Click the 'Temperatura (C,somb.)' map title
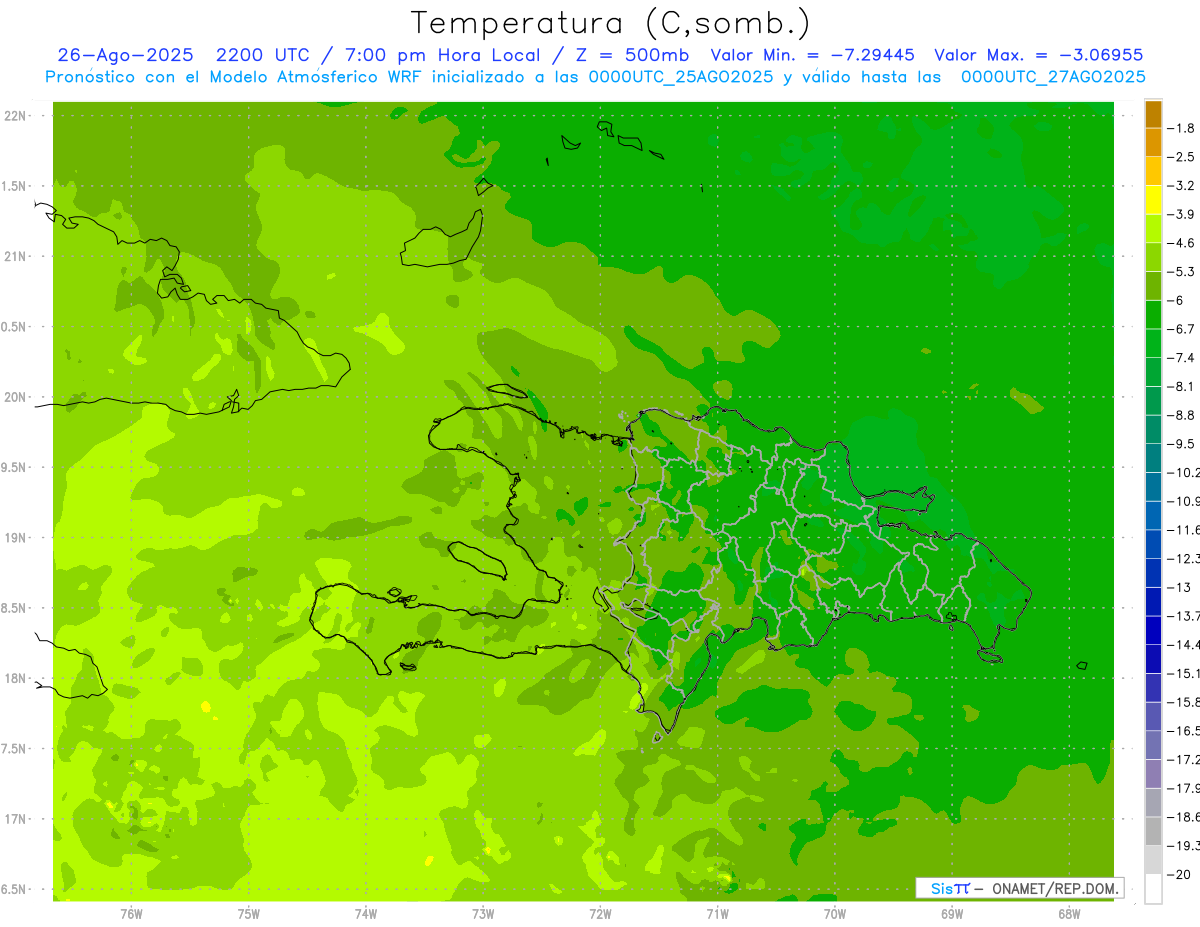1200x927 pixels. coord(611,24)
